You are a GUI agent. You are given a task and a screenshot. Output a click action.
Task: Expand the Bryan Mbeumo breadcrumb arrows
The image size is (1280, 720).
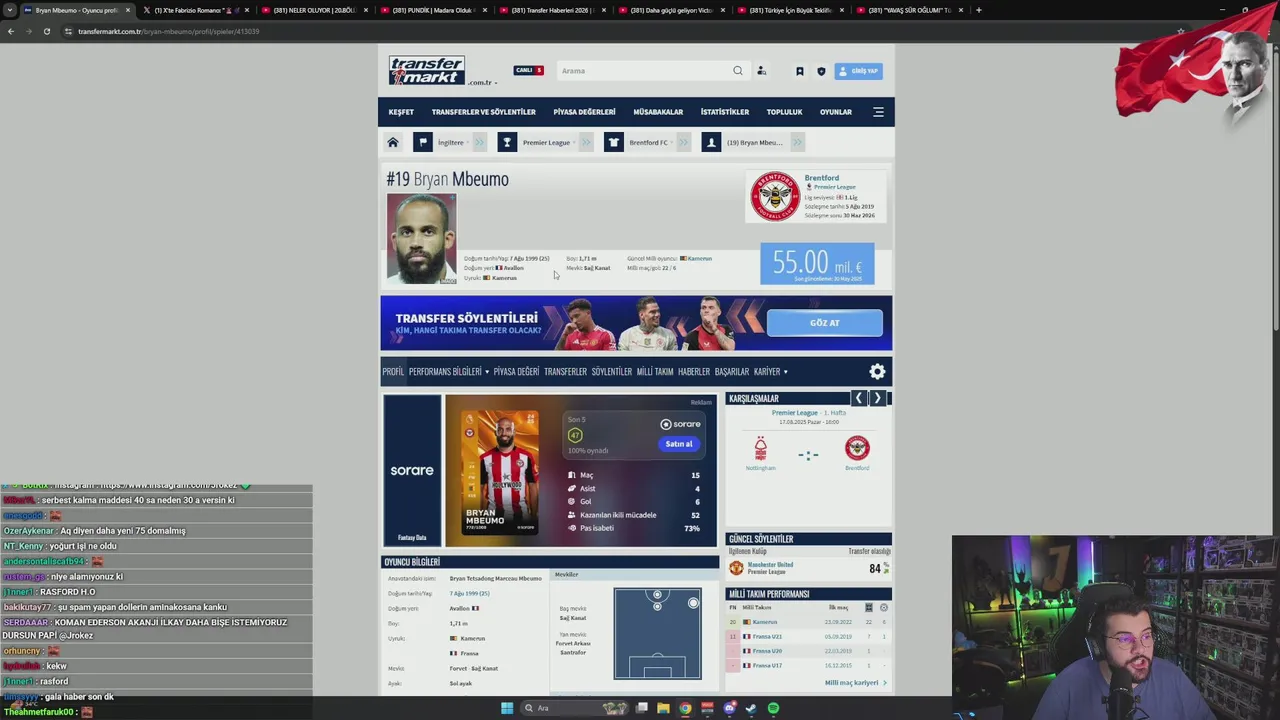tap(798, 142)
